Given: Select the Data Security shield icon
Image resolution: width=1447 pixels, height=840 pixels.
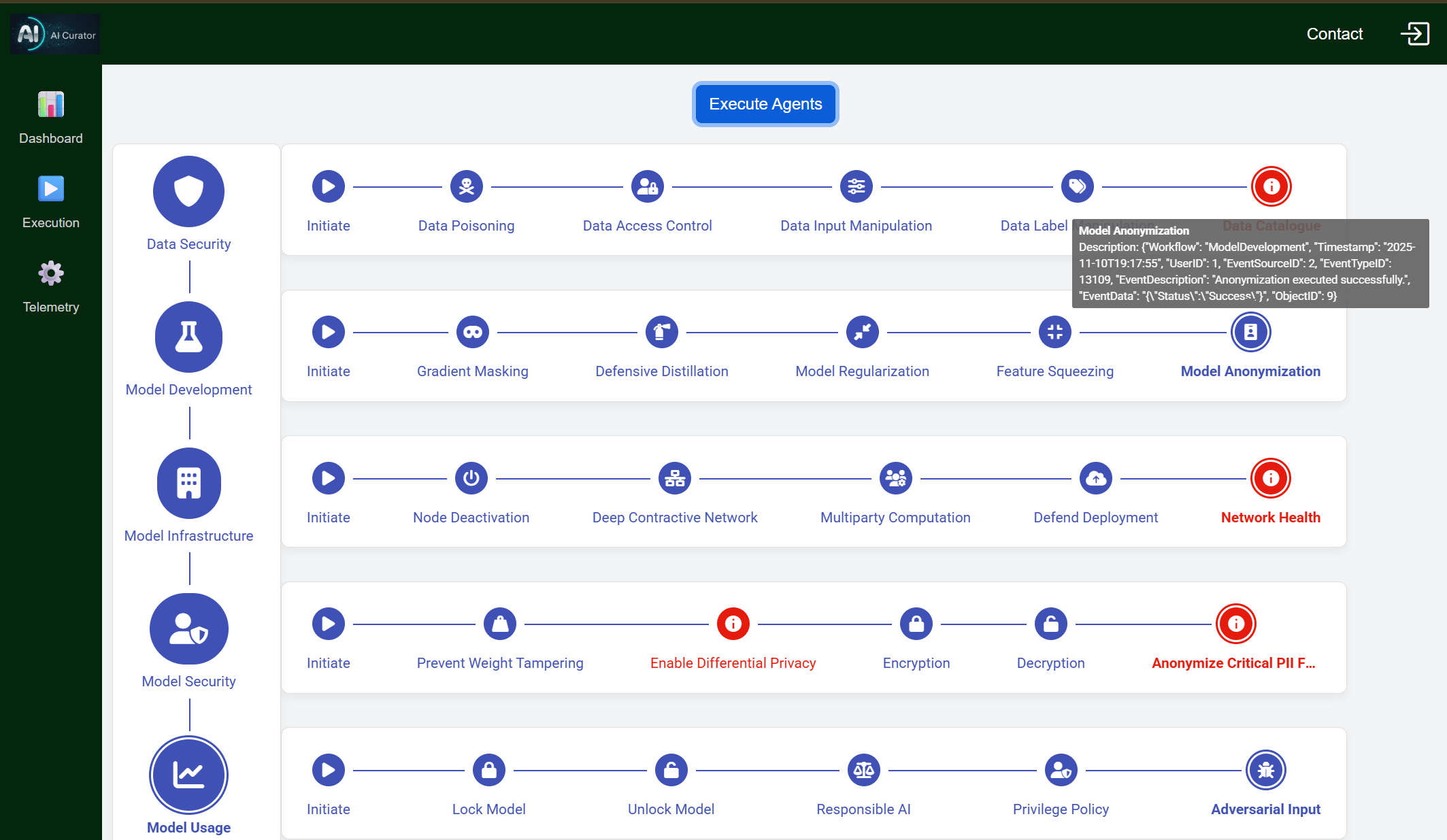Looking at the screenshot, I should (x=188, y=191).
